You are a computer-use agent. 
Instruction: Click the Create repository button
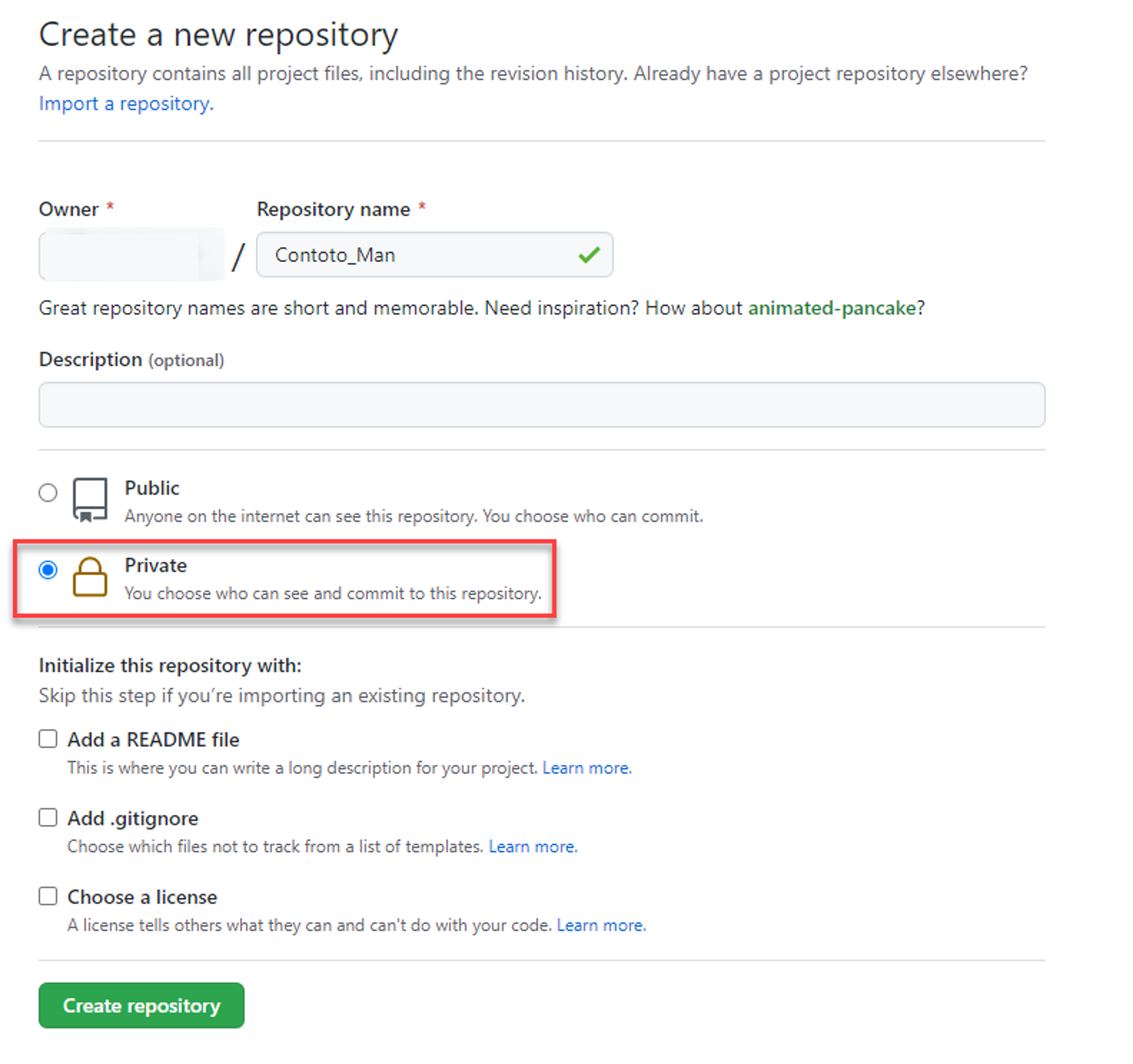141,1006
